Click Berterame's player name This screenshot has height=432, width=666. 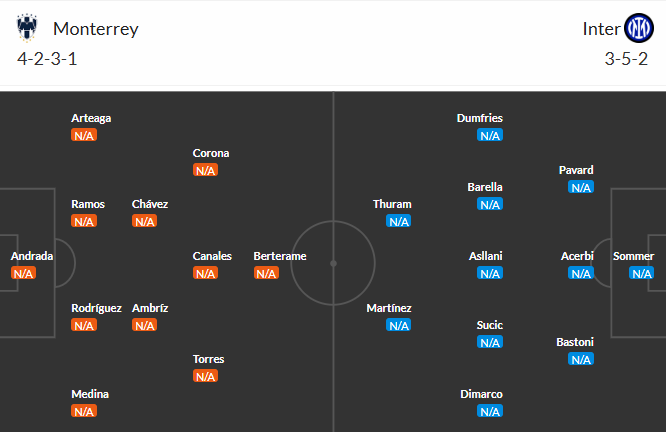280,256
